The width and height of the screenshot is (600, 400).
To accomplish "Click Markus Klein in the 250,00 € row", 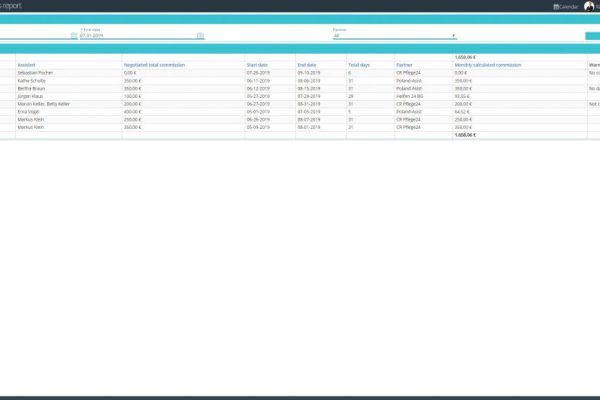I will [x=31, y=119].
